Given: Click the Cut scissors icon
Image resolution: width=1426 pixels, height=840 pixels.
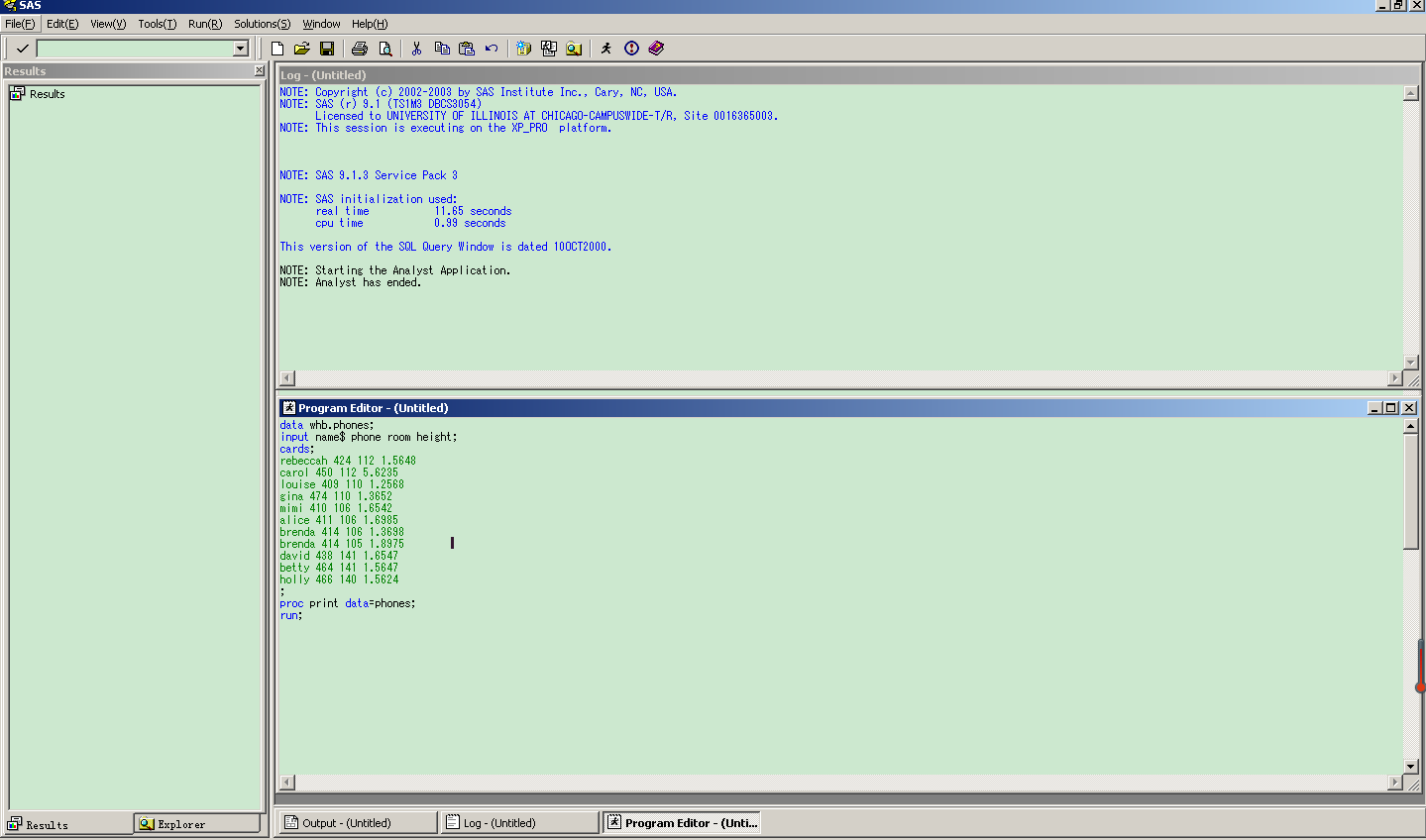Looking at the screenshot, I should (417, 49).
